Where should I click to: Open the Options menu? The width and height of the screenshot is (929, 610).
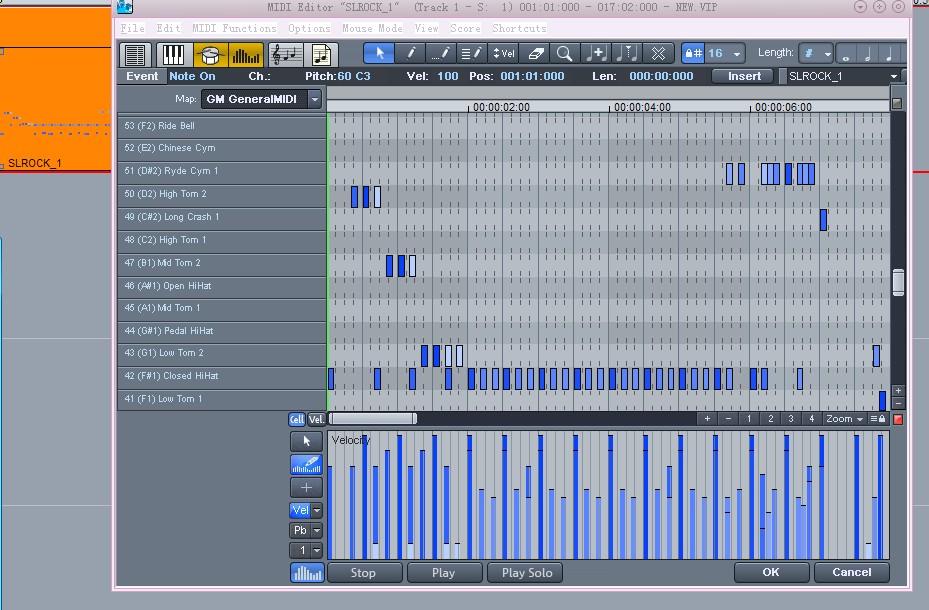coord(309,28)
